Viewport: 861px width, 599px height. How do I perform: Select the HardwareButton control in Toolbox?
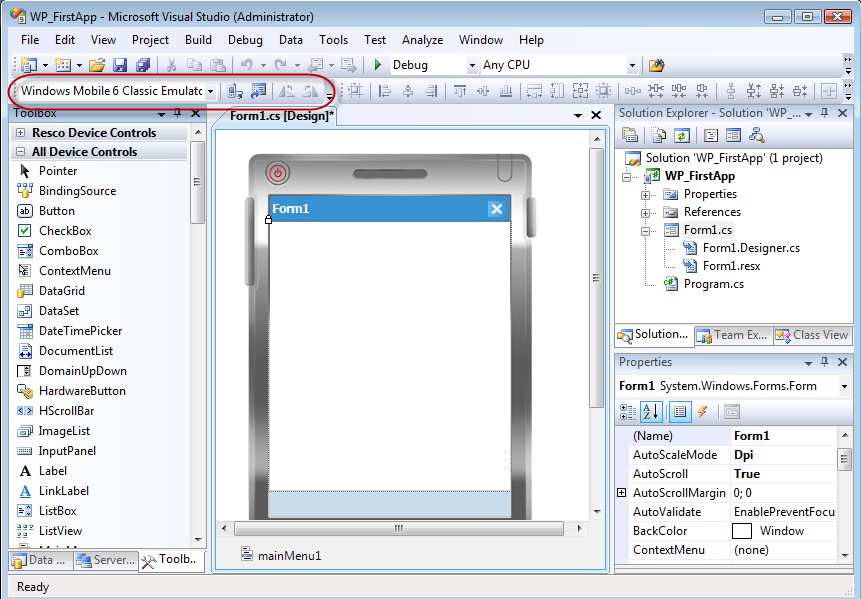click(82, 390)
